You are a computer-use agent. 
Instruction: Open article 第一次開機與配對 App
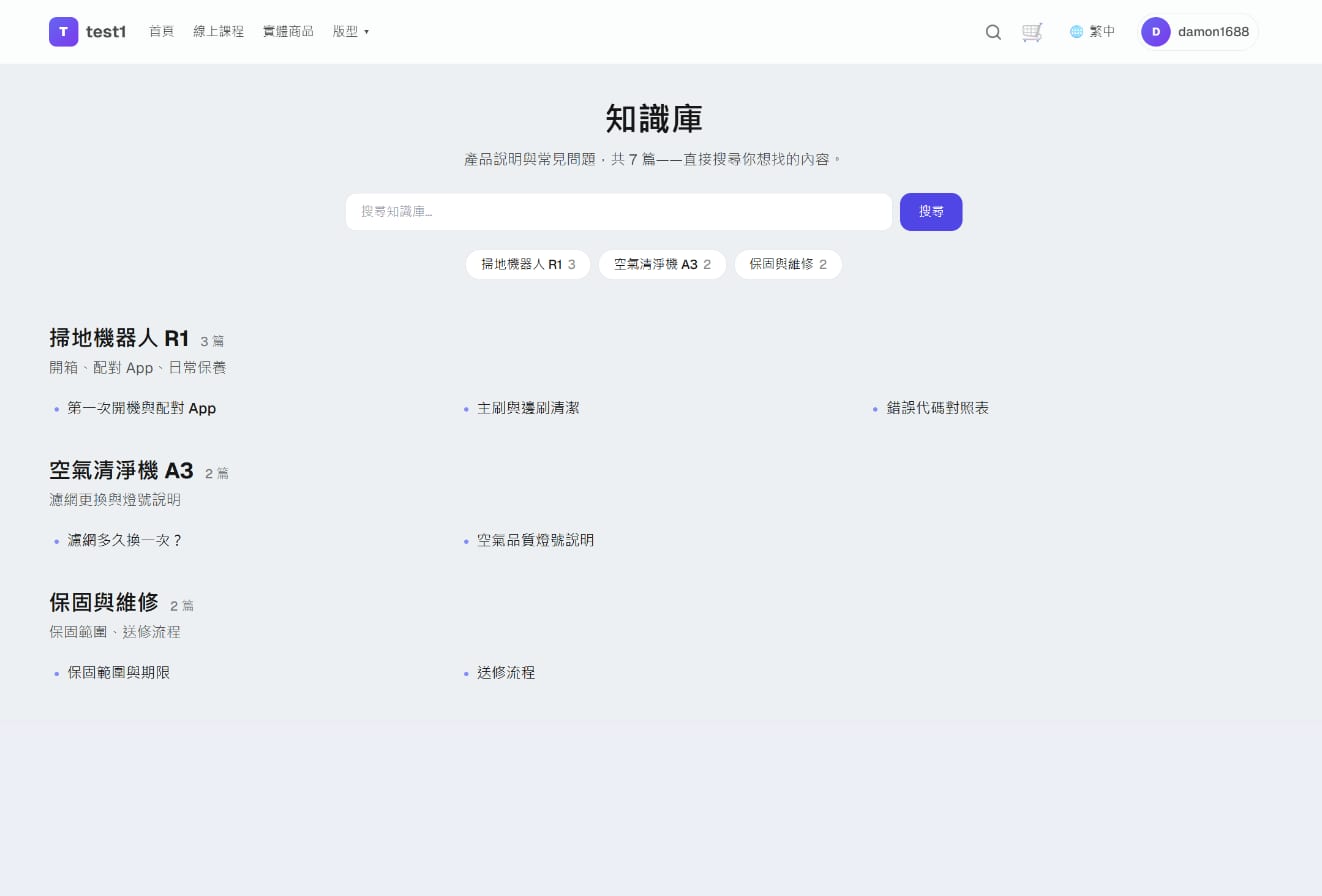(142, 408)
